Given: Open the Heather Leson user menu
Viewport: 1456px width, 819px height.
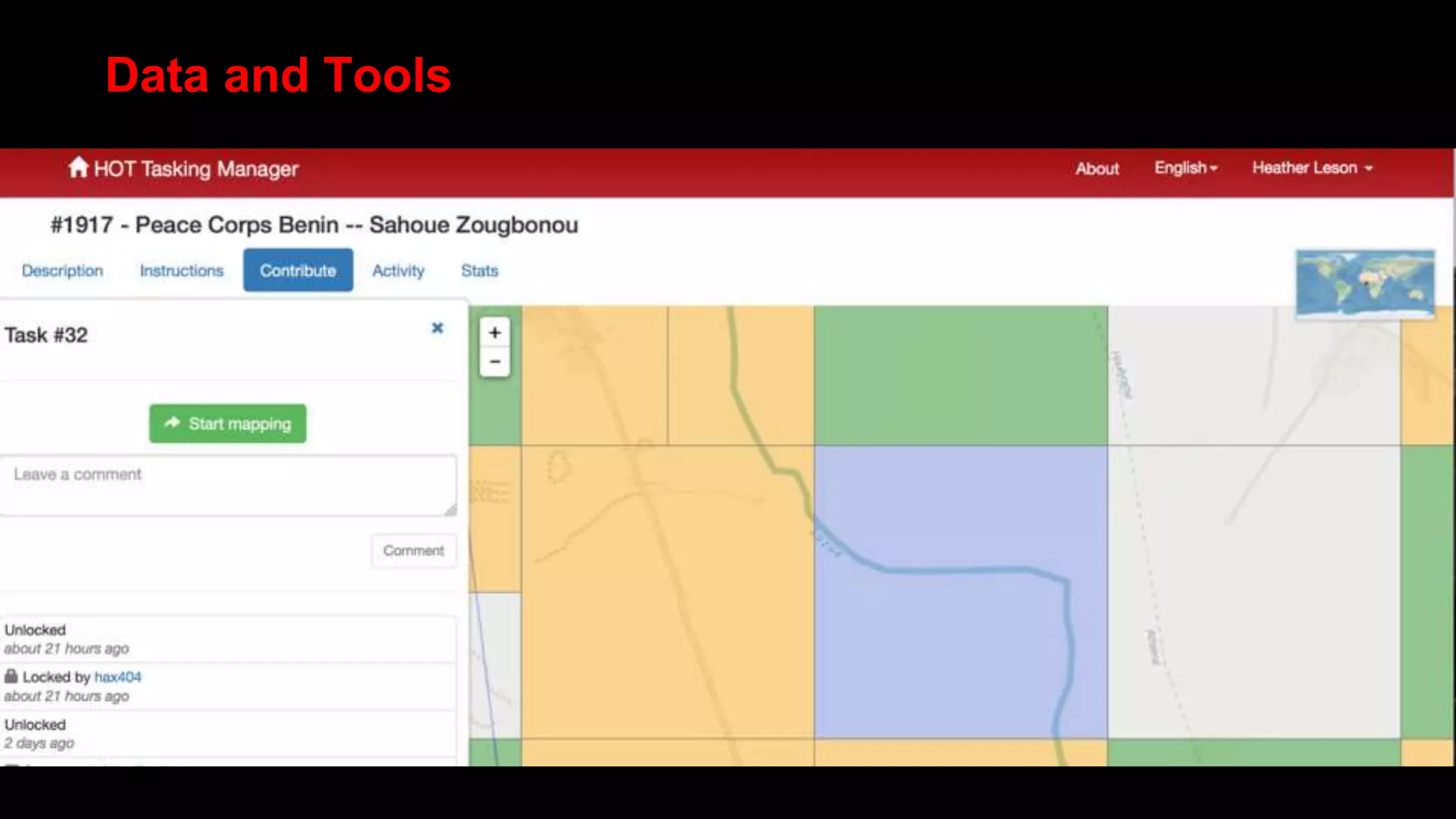Looking at the screenshot, I should click(1312, 168).
